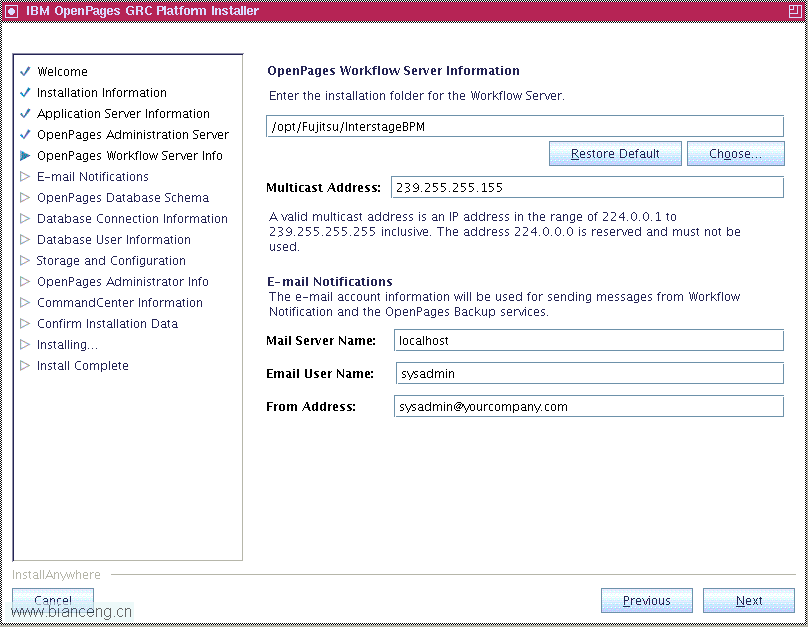This screenshot has width=808, height=627.
Task: Click arrow icon beside Database Connection Information
Action: pos(25,218)
